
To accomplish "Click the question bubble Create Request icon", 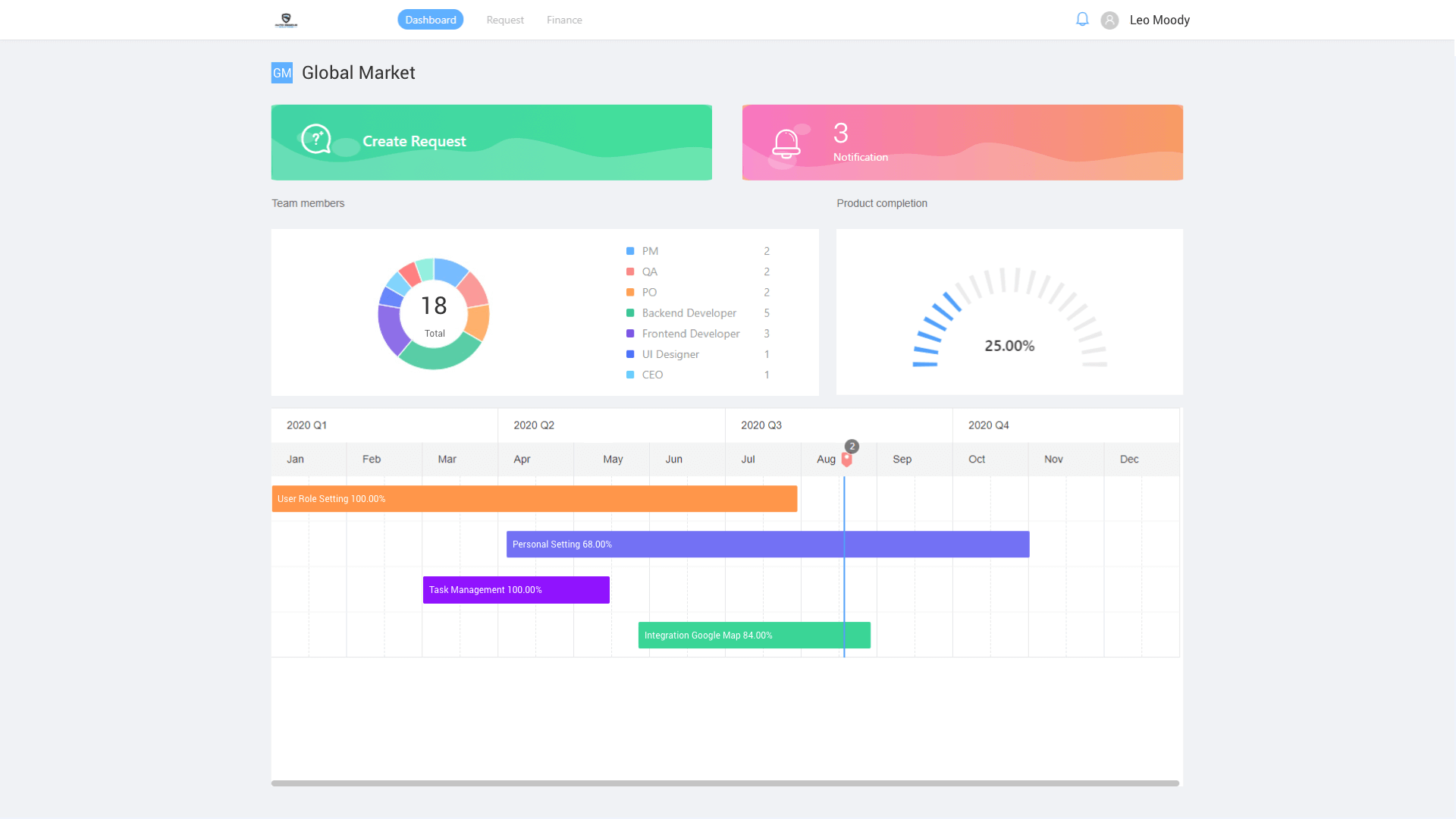I will pos(315,140).
